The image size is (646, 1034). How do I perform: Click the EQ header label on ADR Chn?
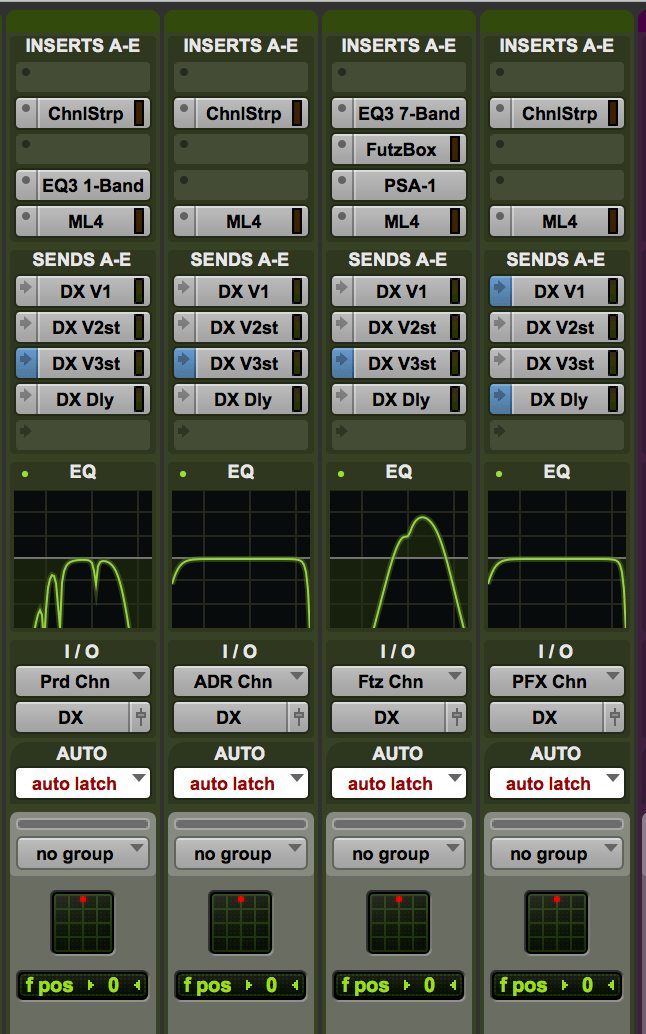241,471
